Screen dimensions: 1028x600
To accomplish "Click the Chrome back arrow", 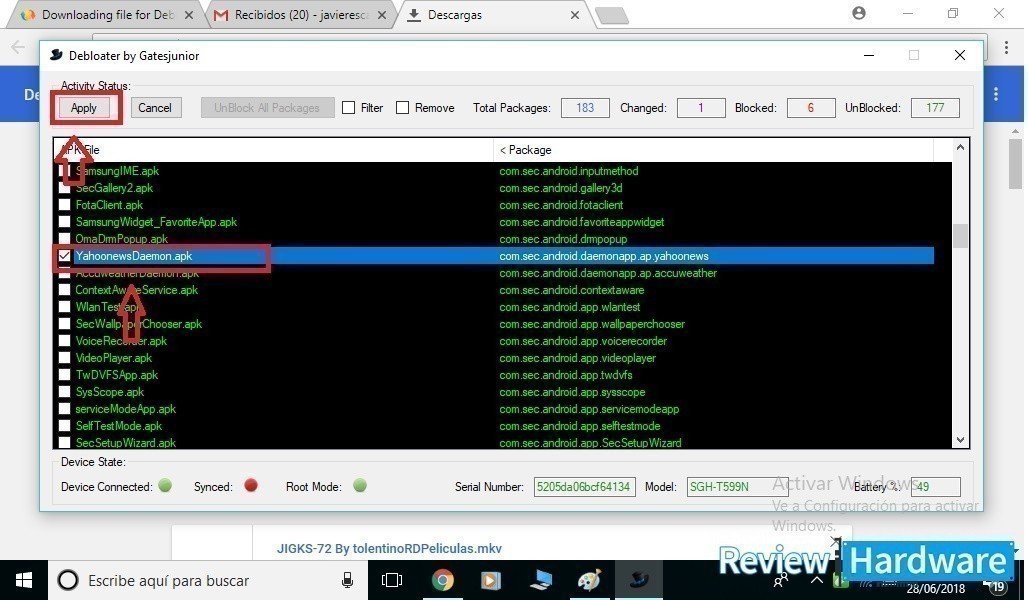I will tap(18, 47).
